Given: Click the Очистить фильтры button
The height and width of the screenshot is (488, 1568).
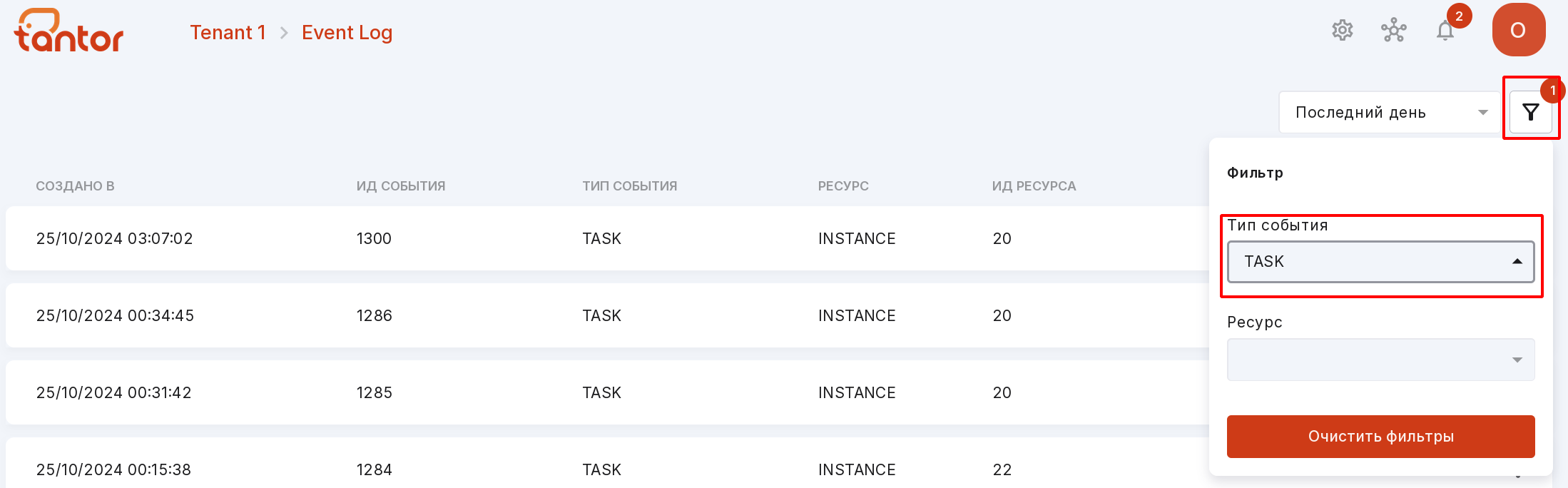Looking at the screenshot, I should pyautogui.click(x=1380, y=437).
